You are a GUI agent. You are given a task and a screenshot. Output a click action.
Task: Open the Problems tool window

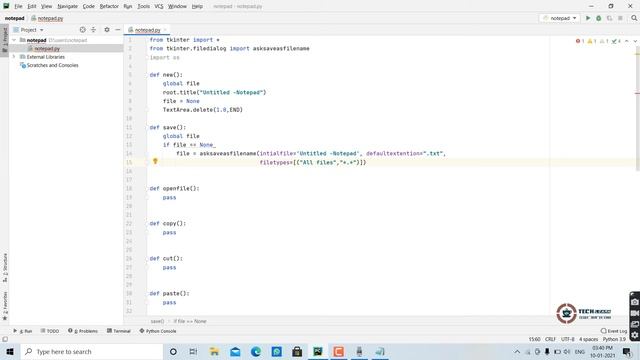click(83, 331)
